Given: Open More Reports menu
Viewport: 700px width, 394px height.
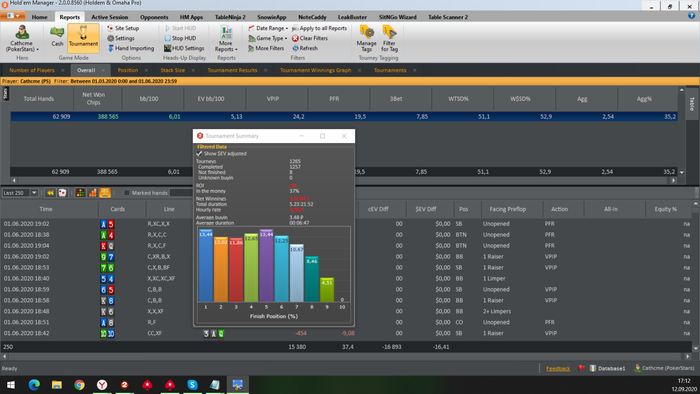Looking at the screenshot, I should (x=226, y=38).
